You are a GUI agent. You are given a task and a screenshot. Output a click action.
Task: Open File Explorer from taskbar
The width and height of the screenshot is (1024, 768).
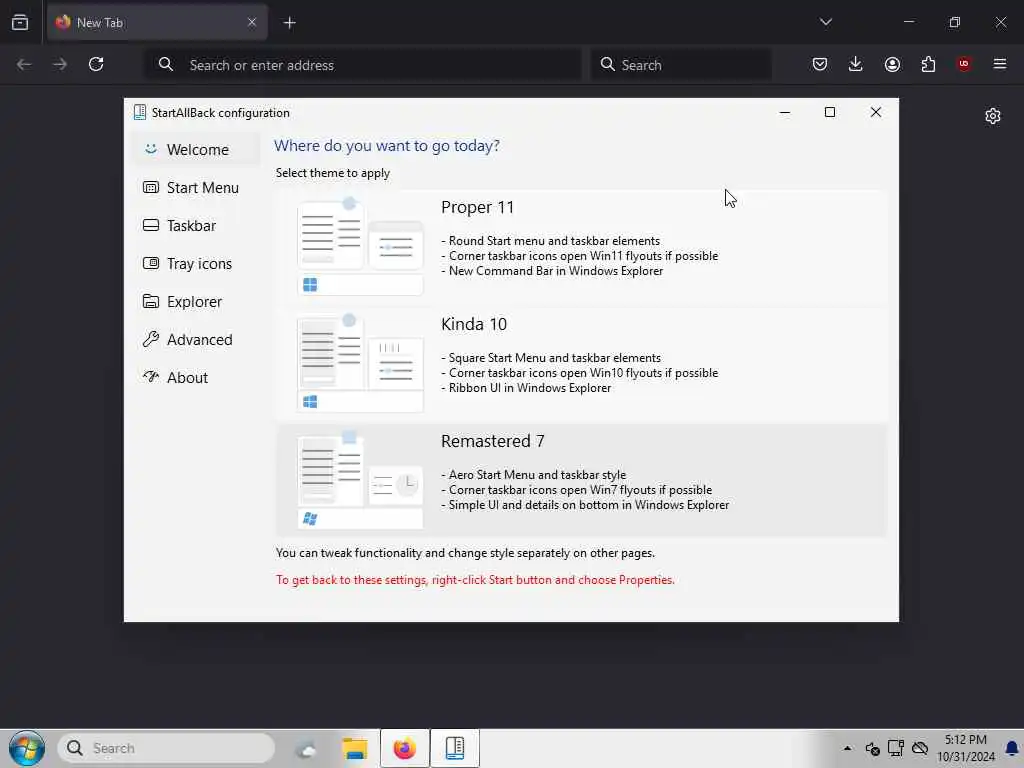355,748
